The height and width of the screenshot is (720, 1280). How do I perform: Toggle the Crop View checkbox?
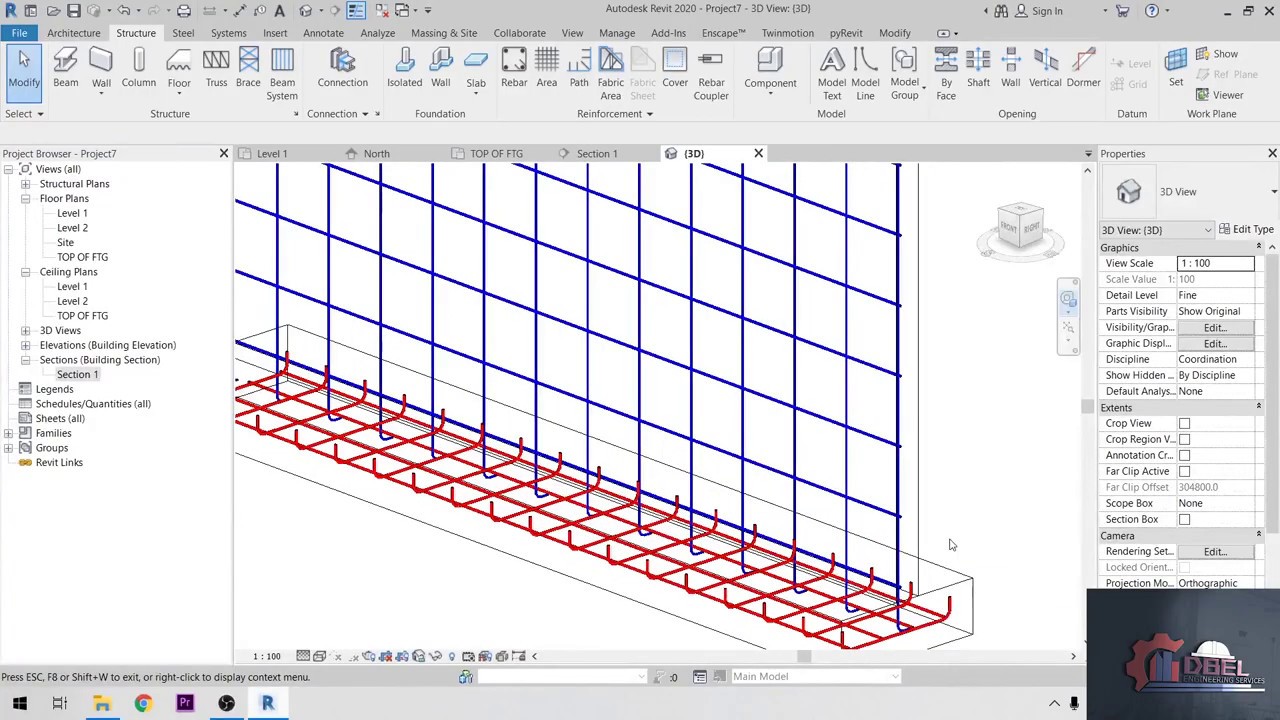click(x=1184, y=423)
